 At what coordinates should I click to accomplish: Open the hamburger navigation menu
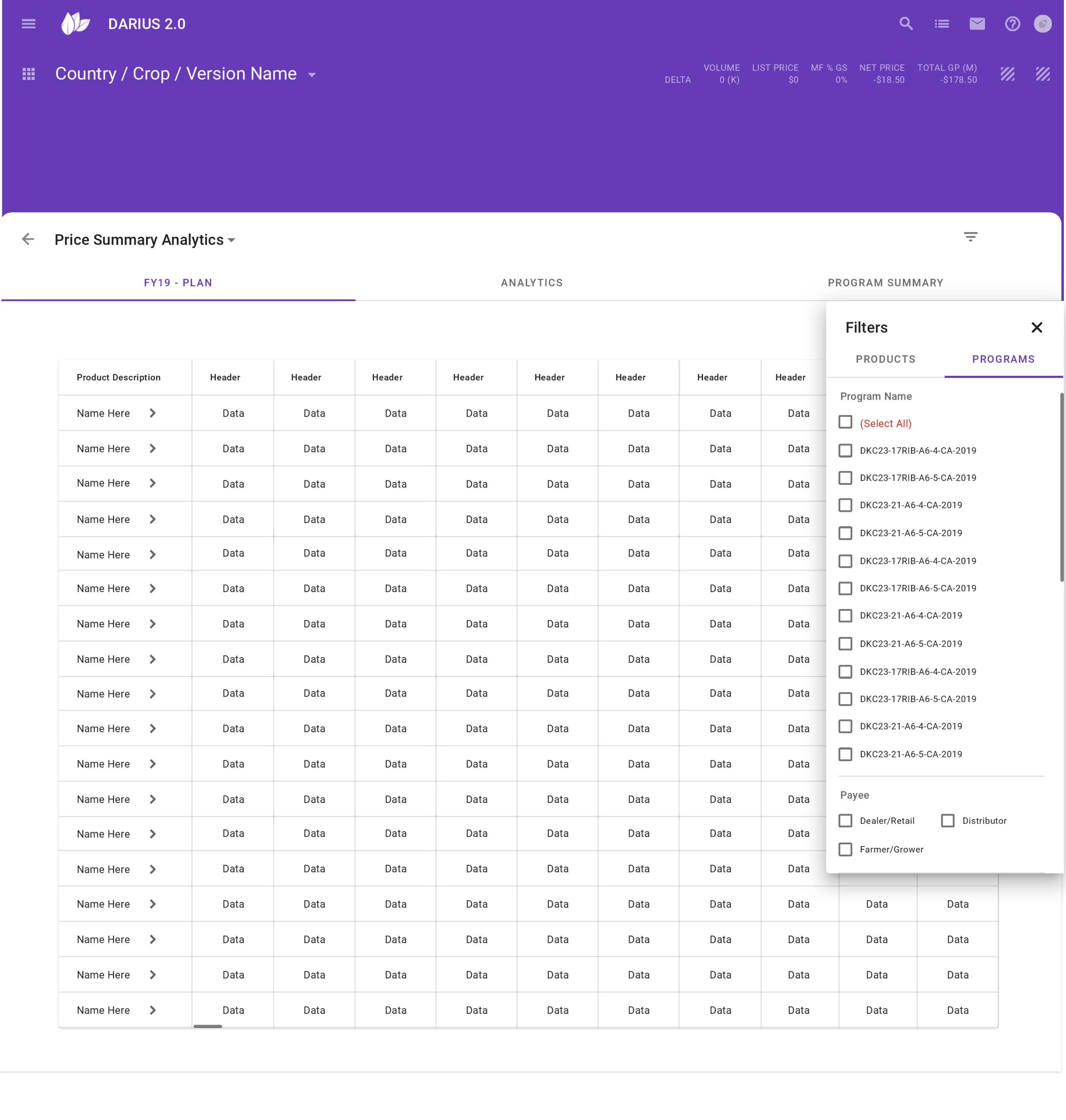28,24
